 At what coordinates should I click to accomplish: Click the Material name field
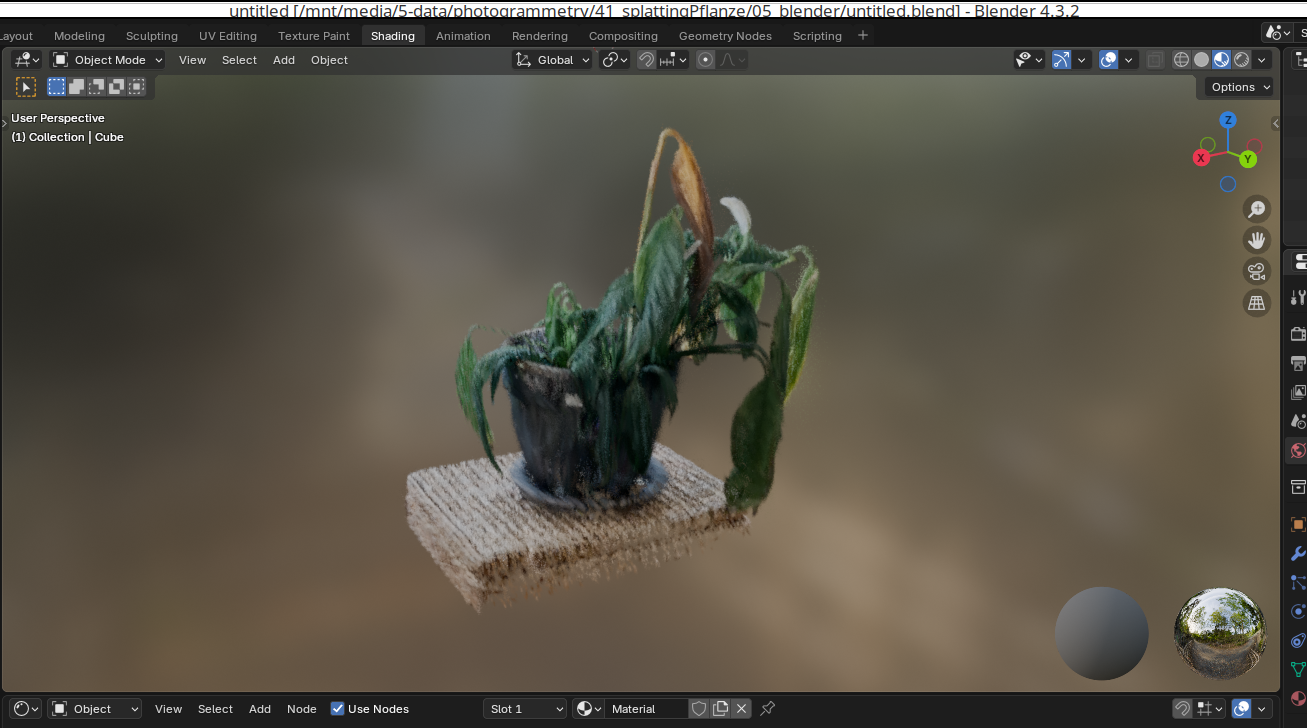coord(646,709)
